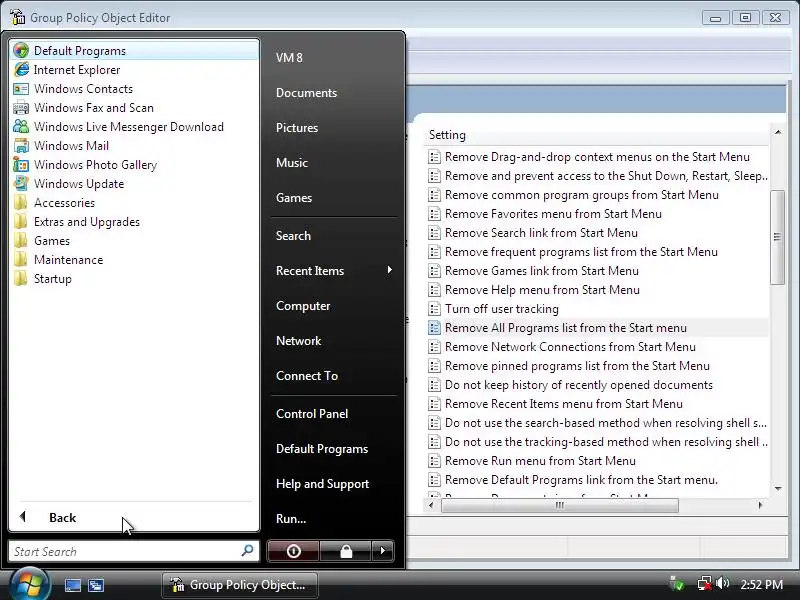800x600 pixels.
Task: Click the policy icon beside Remove Help menu
Action: [434, 290]
